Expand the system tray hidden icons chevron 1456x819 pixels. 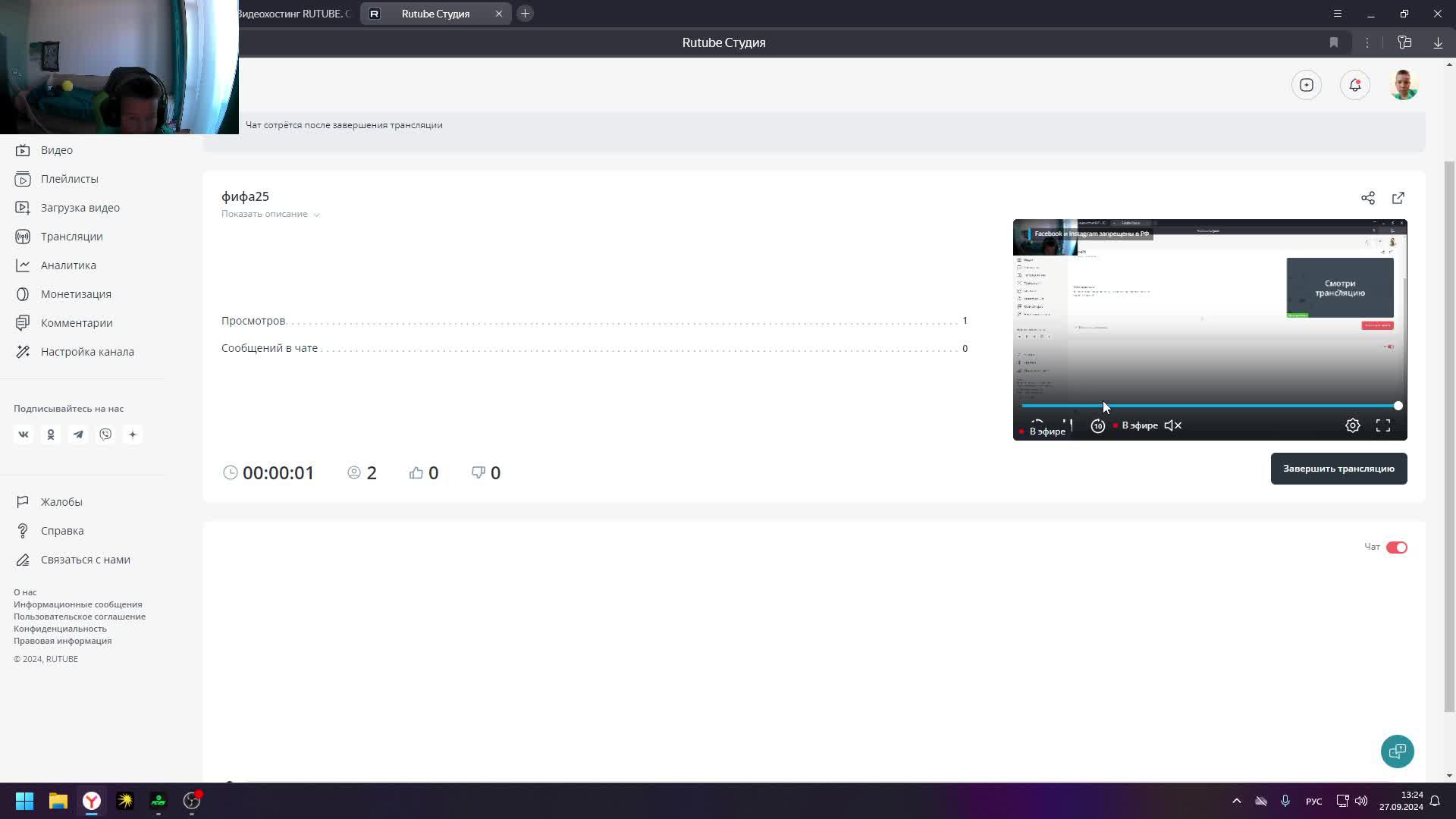[1236, 801]
